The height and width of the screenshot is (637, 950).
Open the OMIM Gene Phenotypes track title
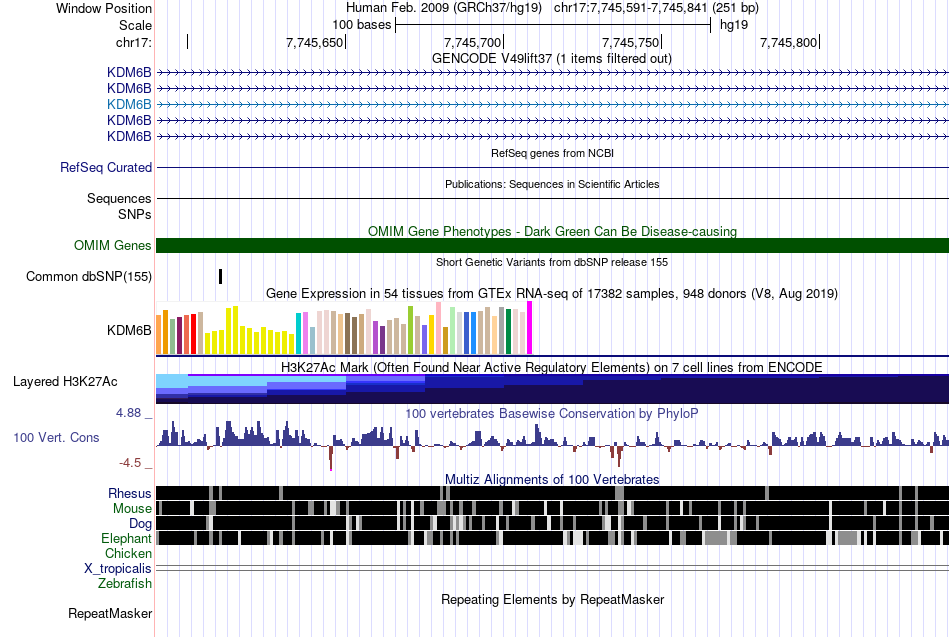(552, 231)
